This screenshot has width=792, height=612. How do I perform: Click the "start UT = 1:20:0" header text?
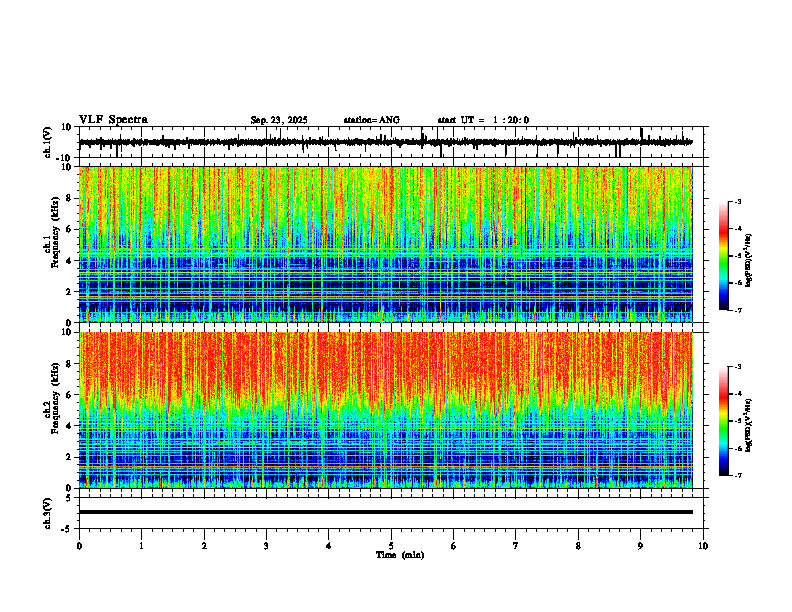click(x=483, y=120)
